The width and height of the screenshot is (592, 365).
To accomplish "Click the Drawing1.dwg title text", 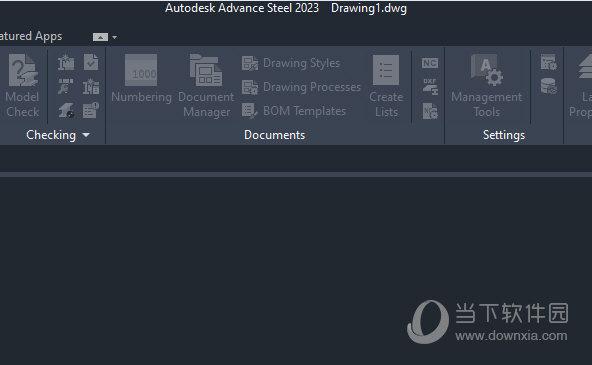I will pyautogui.click(x=368, y=8).
